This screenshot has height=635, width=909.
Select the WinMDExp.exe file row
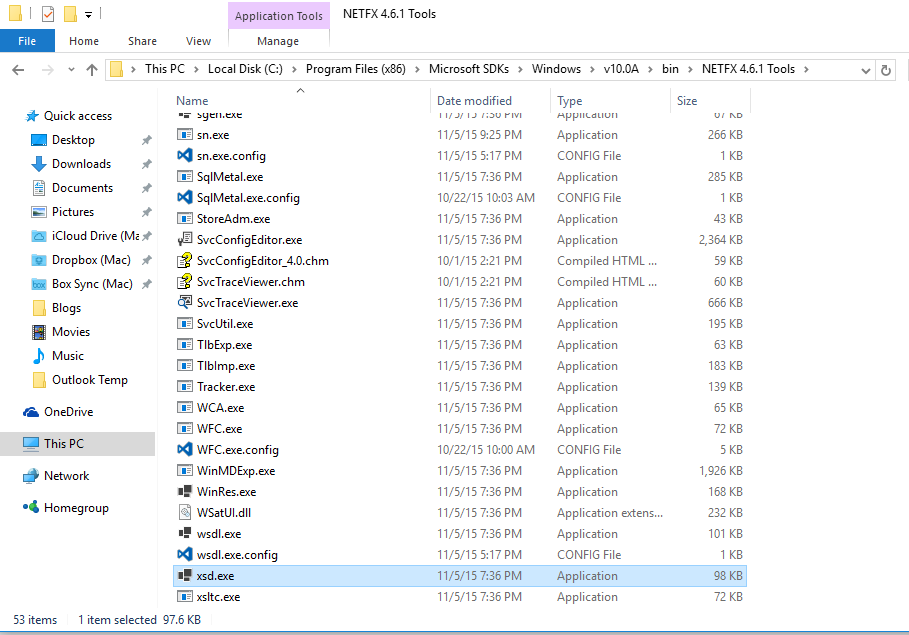pos(460,470)
